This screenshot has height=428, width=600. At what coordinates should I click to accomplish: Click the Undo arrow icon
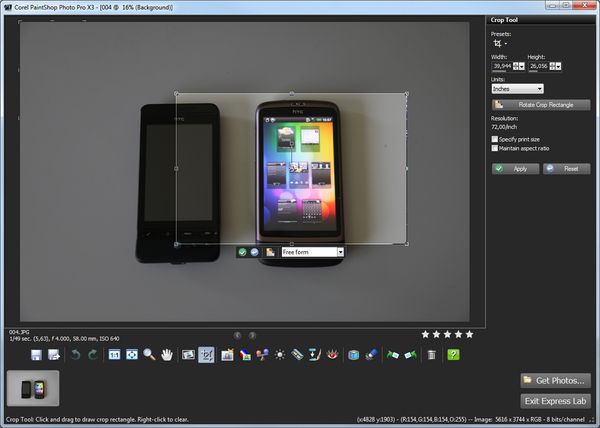pos(74,355)
